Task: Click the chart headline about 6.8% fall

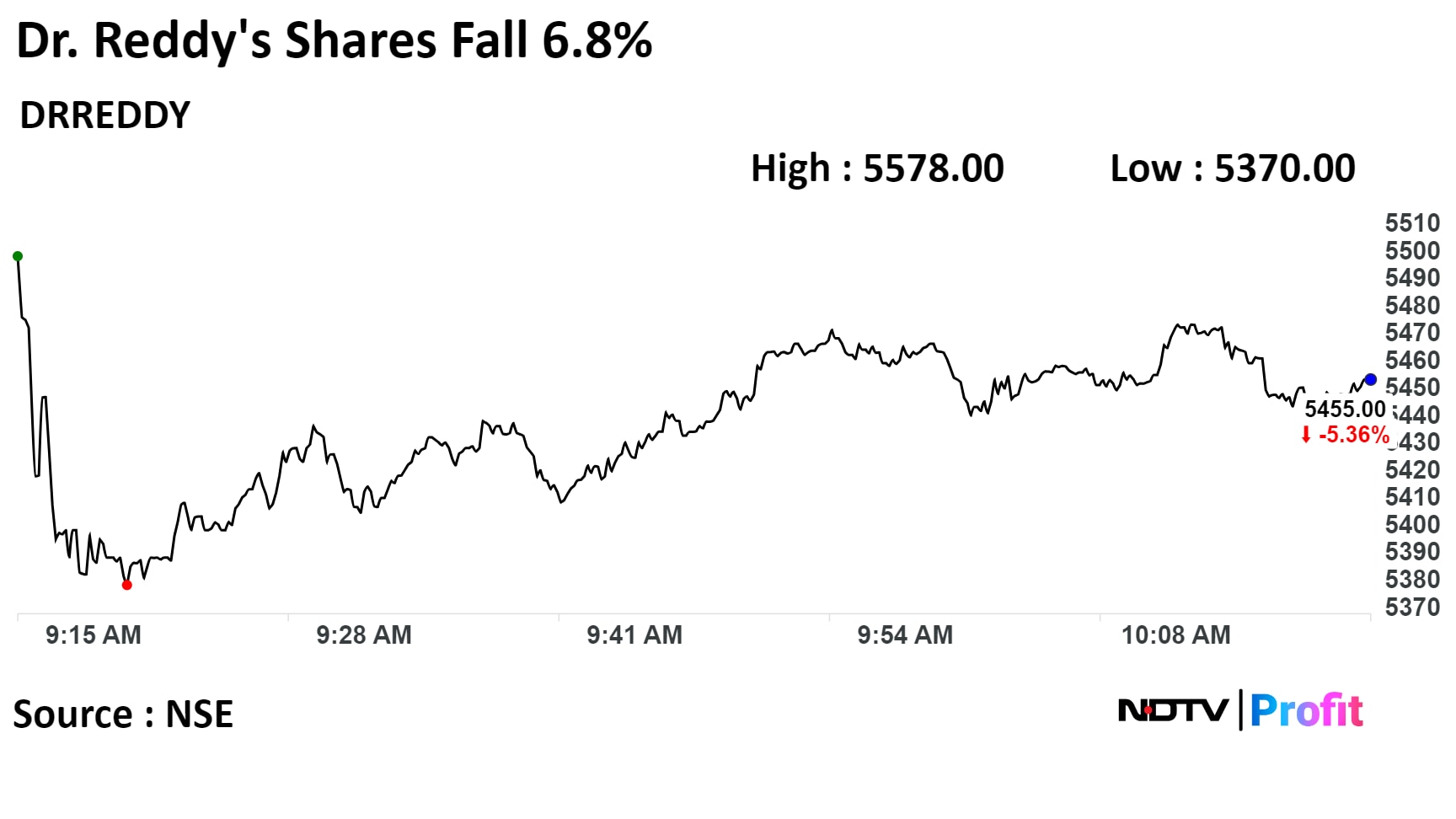Action: 335,40
